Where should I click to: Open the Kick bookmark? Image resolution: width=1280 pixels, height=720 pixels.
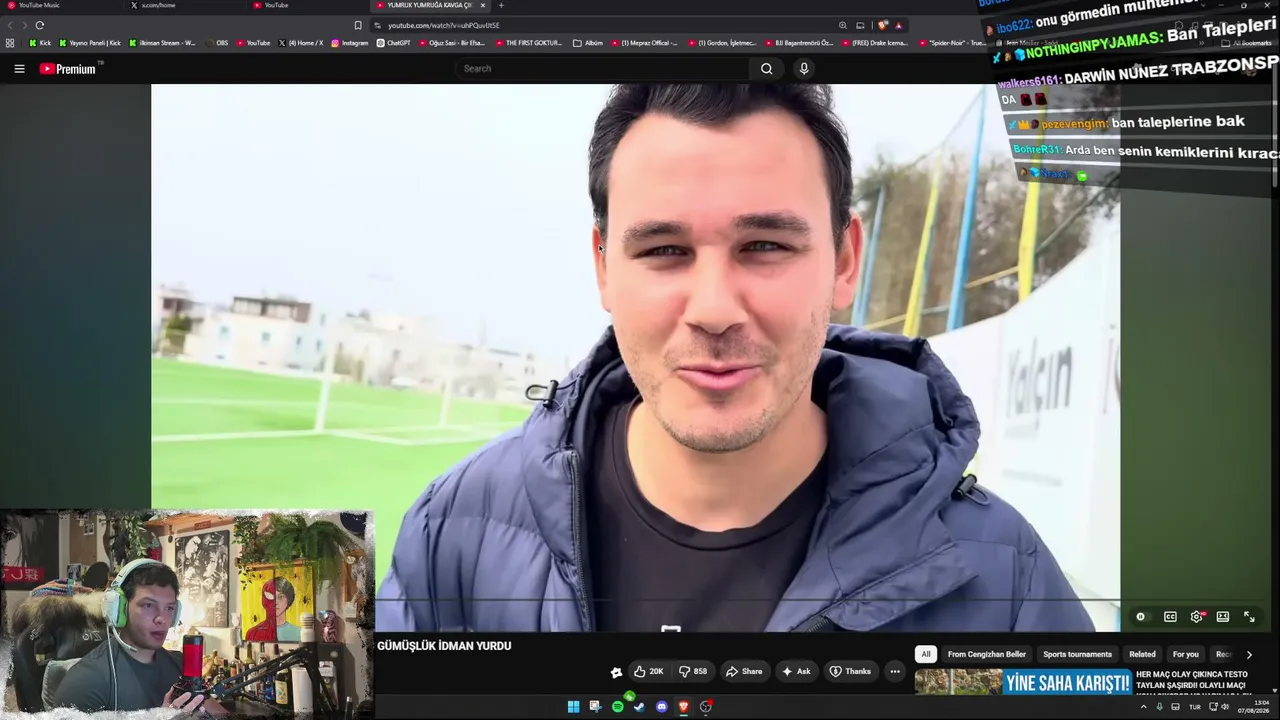pyautogui.click(x=40, y=43)
